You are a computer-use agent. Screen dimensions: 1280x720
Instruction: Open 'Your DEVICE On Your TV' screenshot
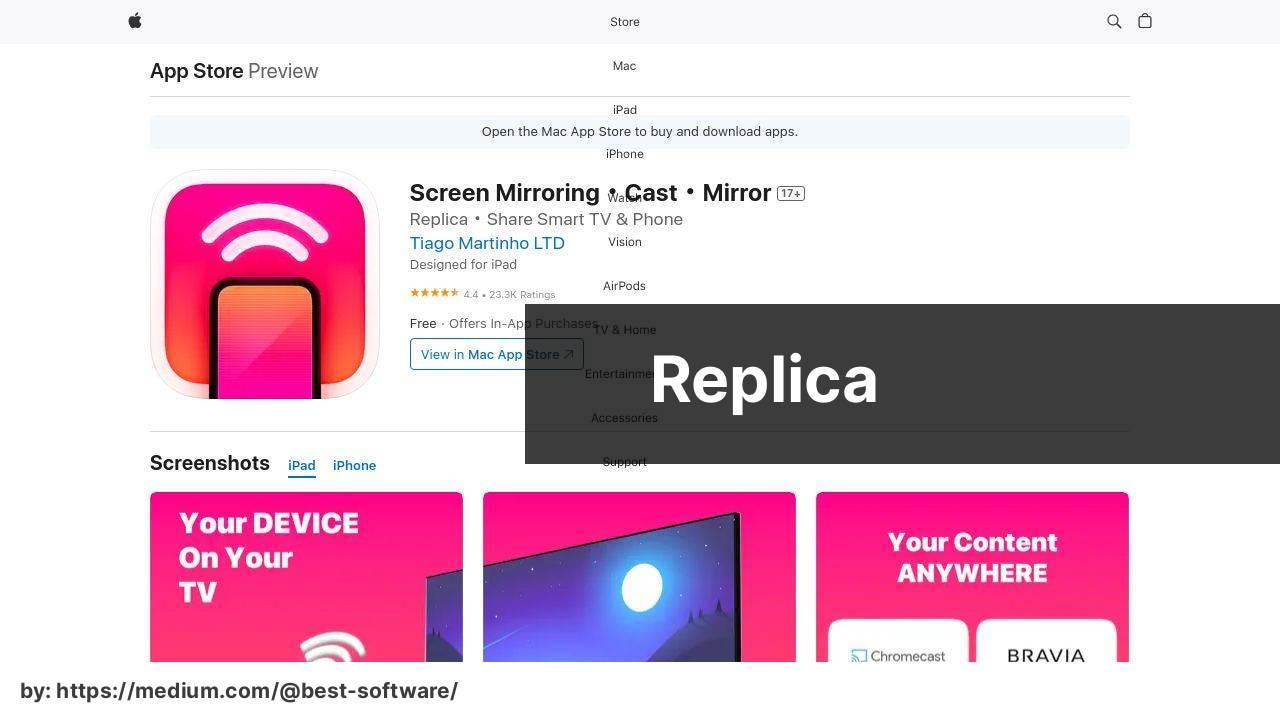pos(306,577)
